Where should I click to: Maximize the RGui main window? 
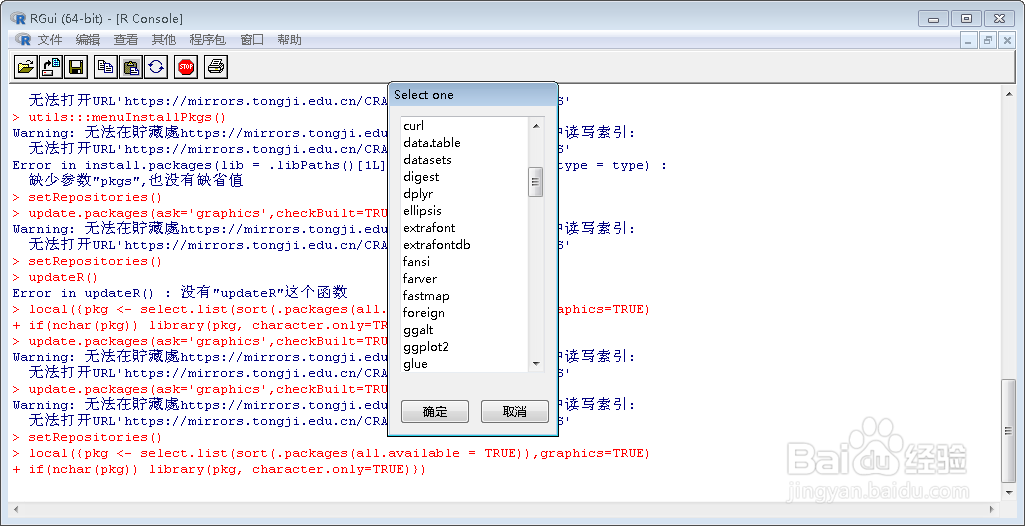966,19
